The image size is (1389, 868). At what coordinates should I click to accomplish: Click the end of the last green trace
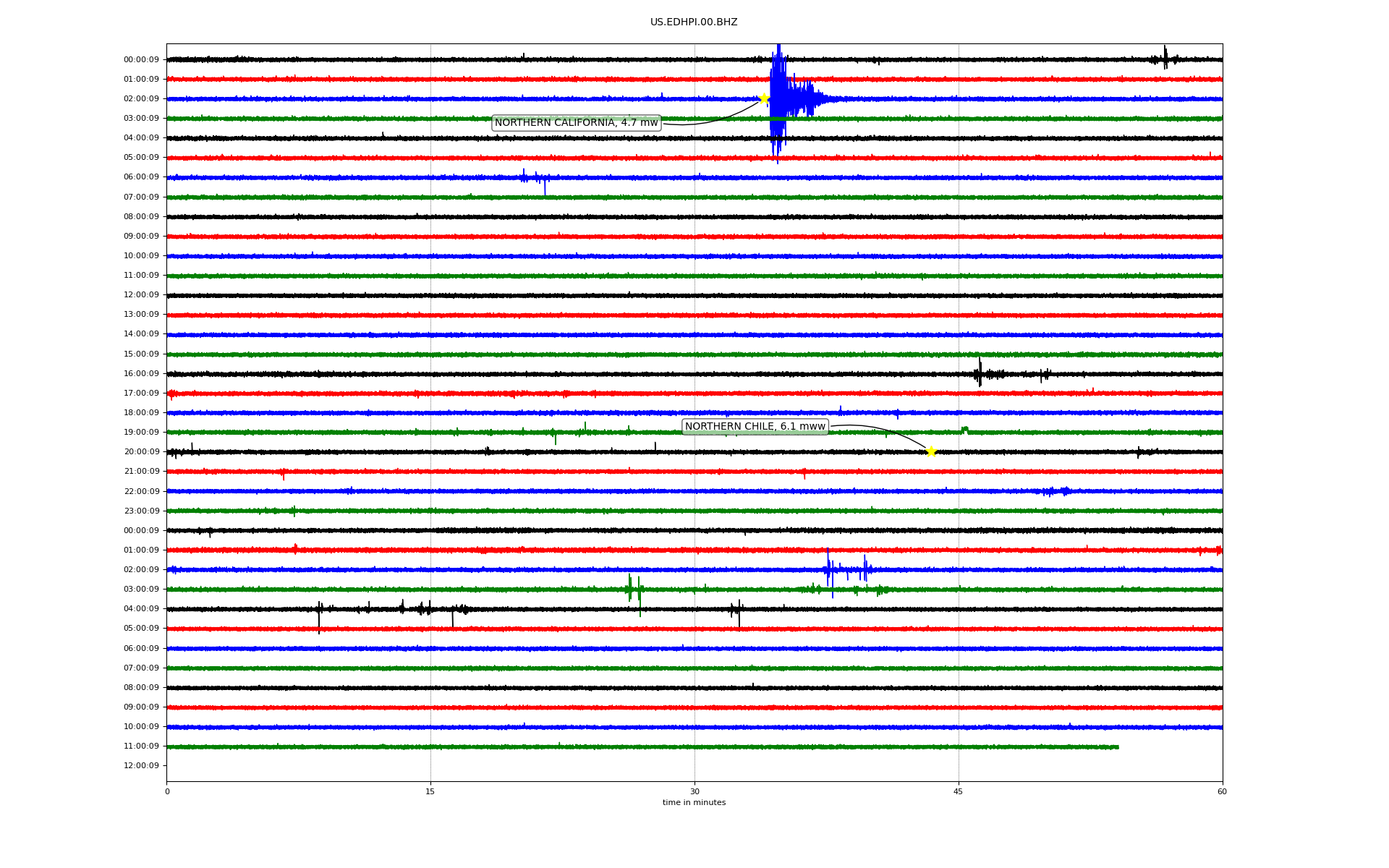(x=1117, y=746)
